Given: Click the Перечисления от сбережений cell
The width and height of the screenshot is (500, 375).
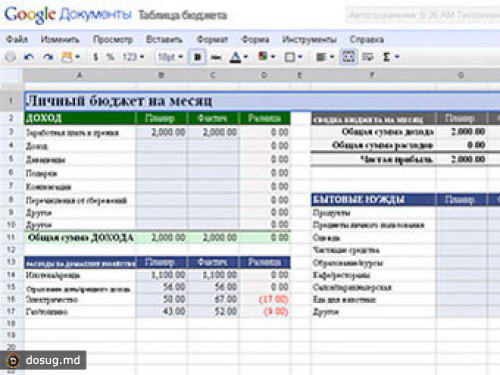Looking at the screenshot, I should click(x=80, y=200).
